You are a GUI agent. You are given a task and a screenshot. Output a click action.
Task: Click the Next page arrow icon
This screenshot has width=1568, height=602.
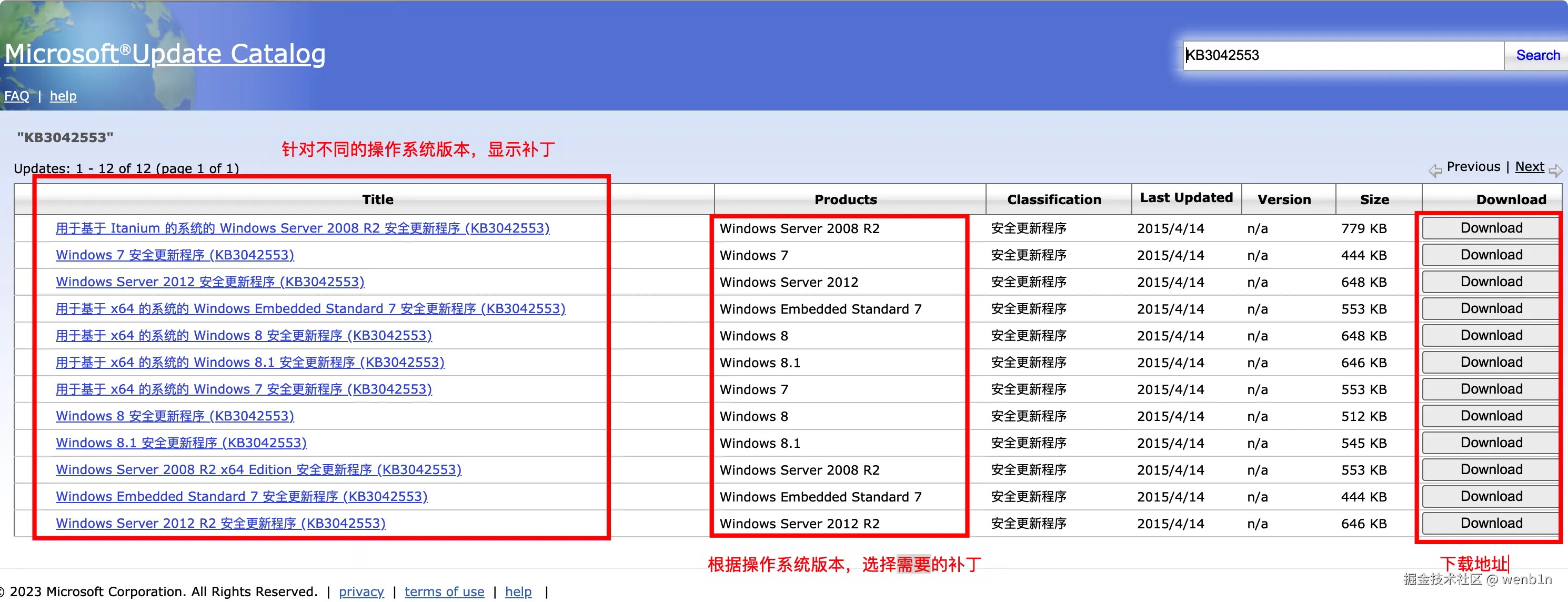click(x=1556, y=170)
